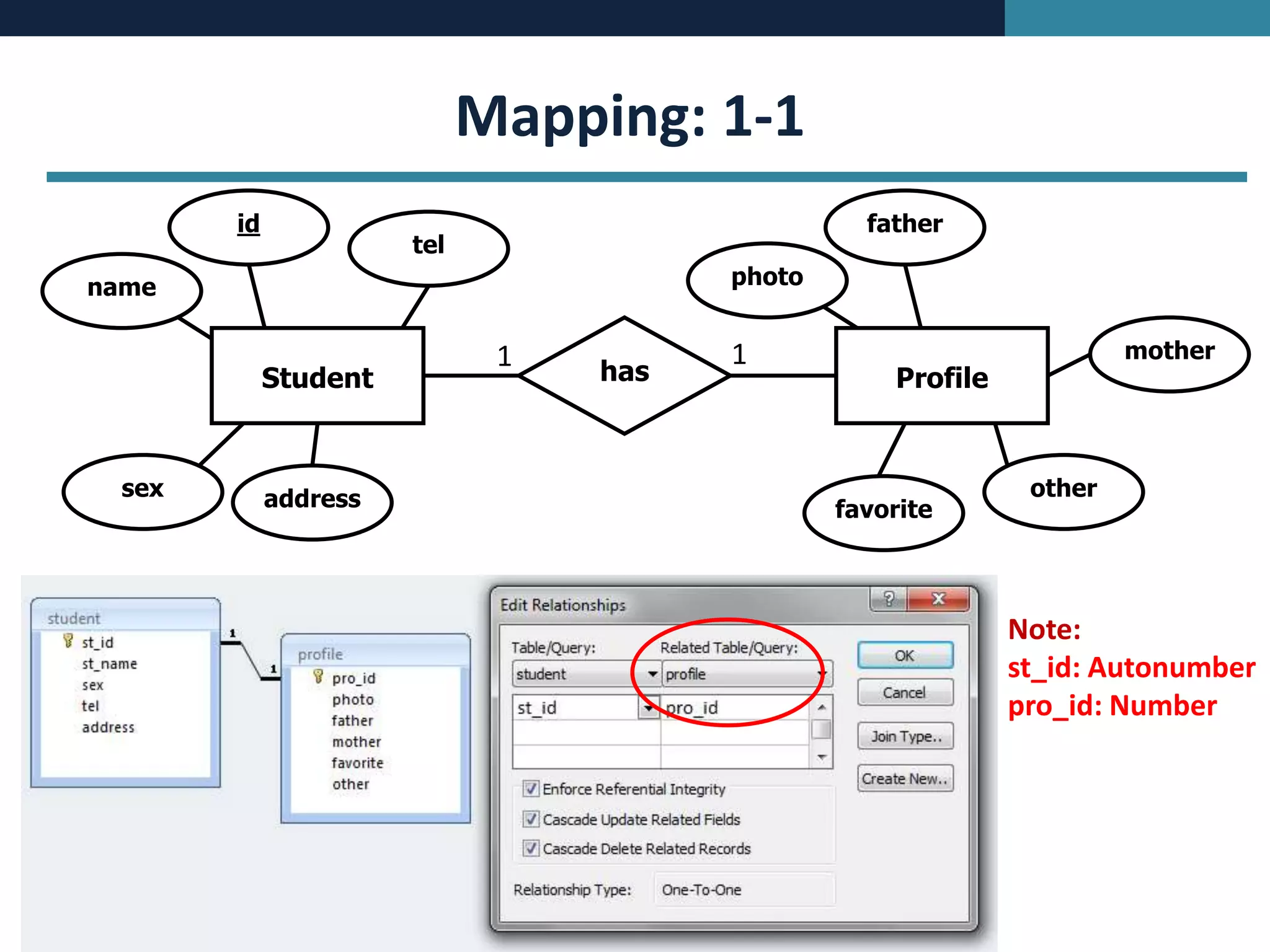Click the field grid scrollbar up arrow
The height and width of the screenshot is (952, 1270).
tap(822, 707)
